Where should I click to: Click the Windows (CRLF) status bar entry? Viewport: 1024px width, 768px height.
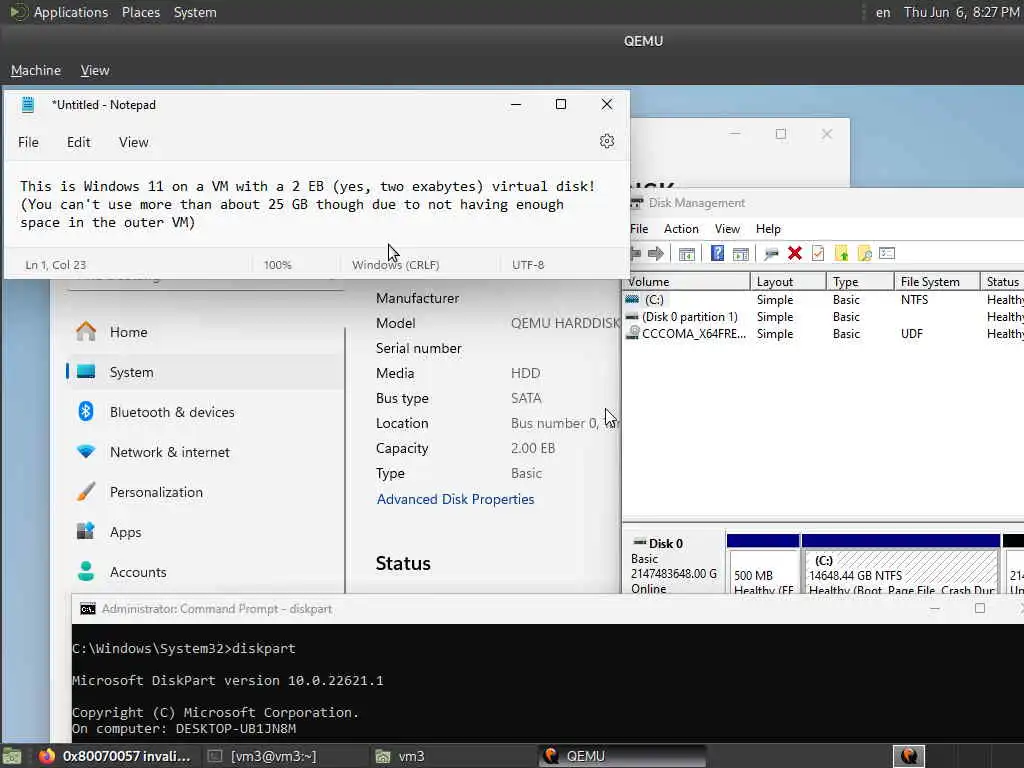click(x=395, y=264)
